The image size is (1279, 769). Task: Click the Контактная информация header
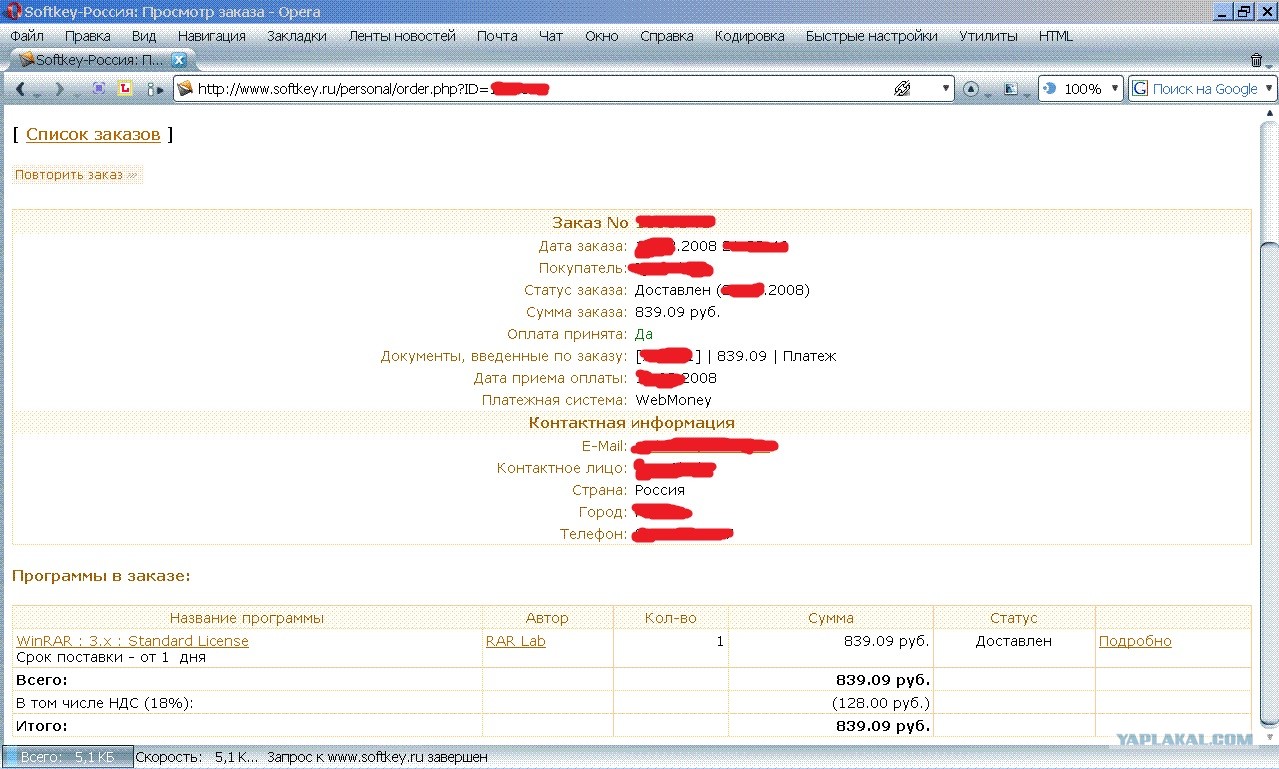pos(631,422)
